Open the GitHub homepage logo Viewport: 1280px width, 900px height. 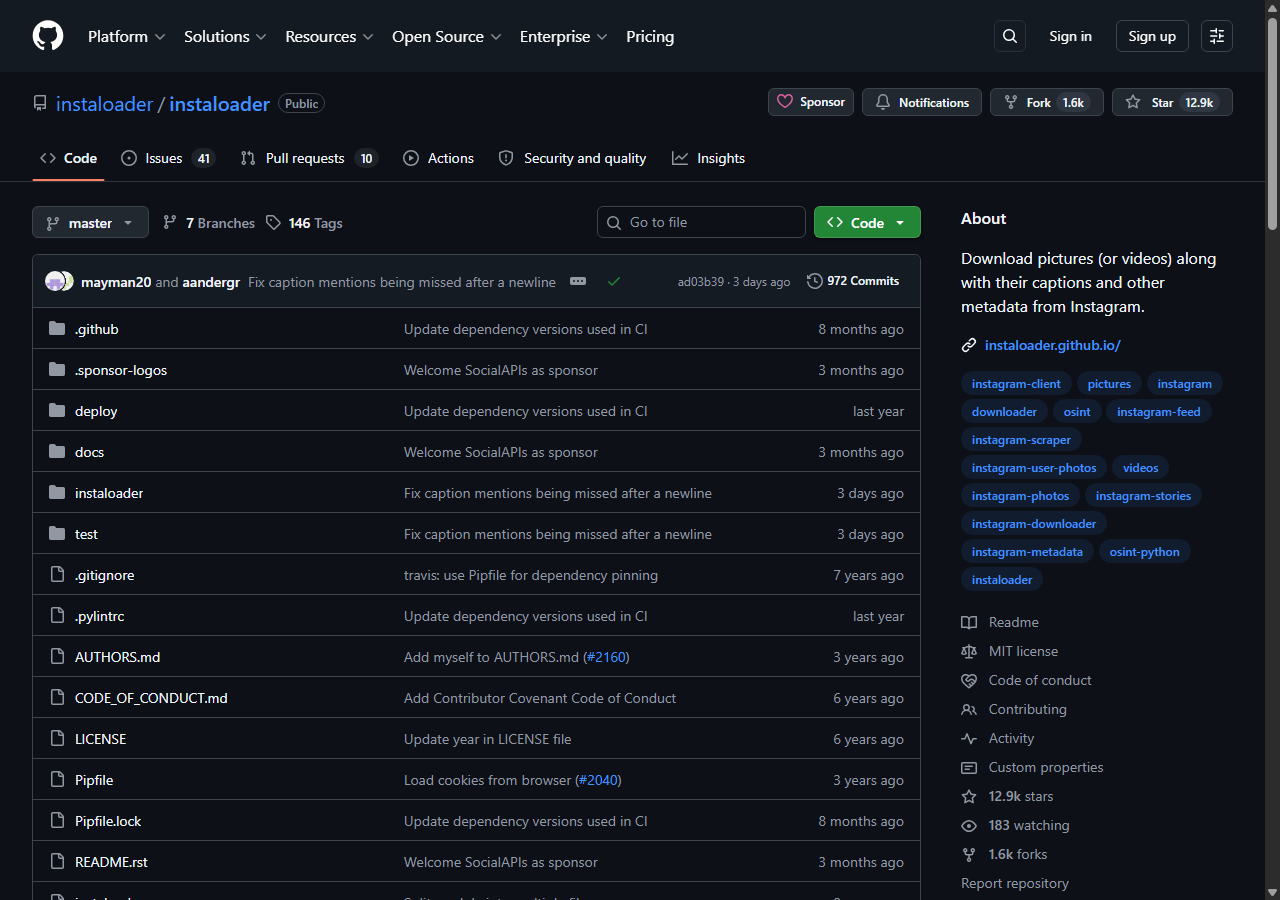[48, 36]
